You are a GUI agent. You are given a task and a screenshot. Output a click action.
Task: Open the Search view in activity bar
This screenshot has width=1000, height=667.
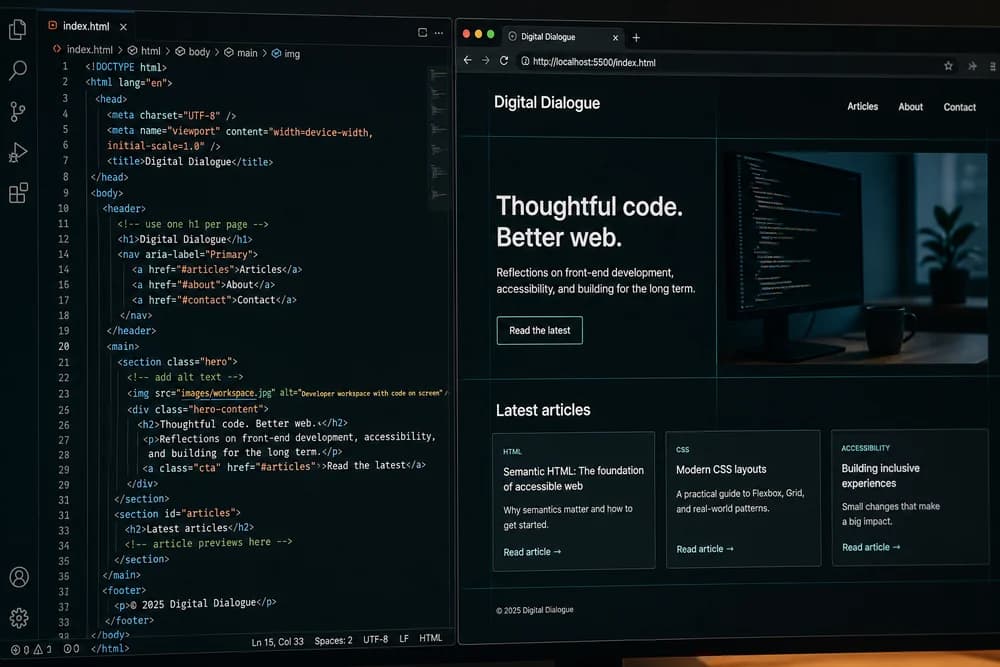tap(18, 70)
